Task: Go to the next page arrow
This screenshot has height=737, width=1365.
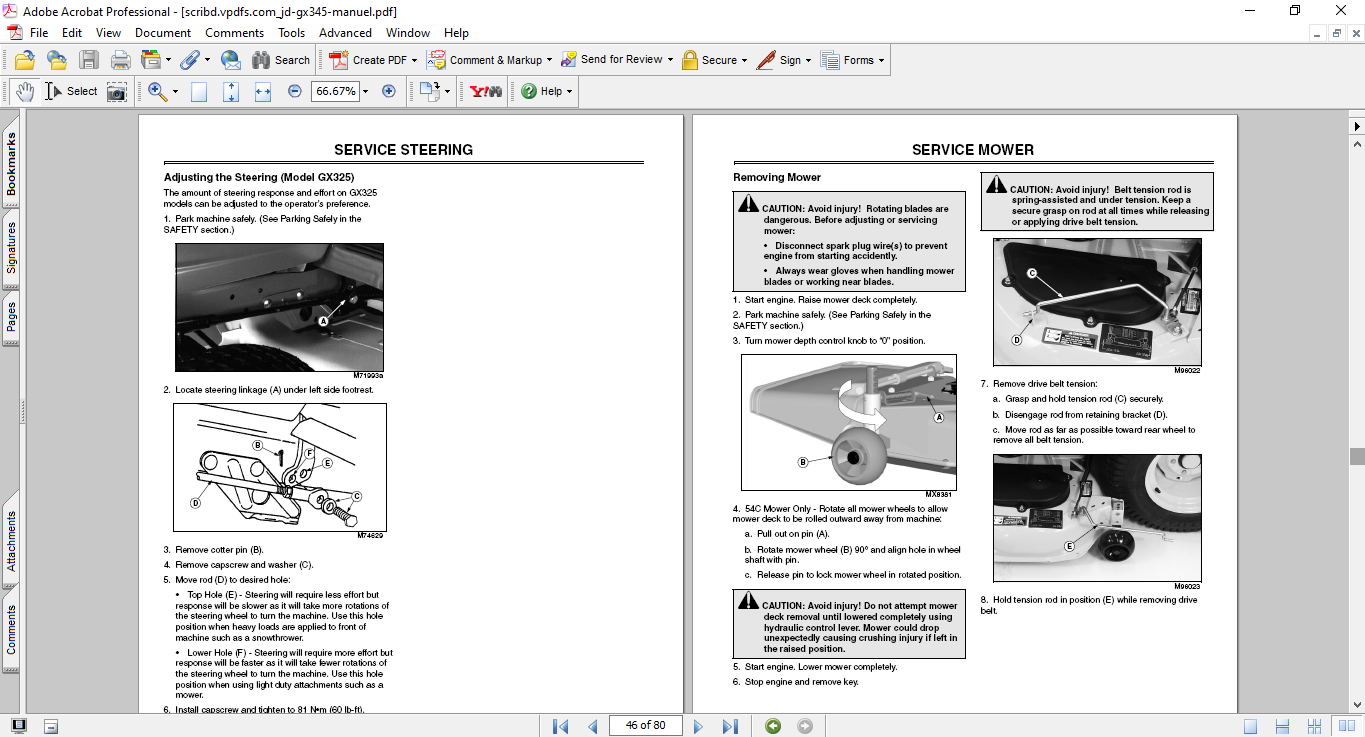Action: pyautogui.click(x=698, y=726)
